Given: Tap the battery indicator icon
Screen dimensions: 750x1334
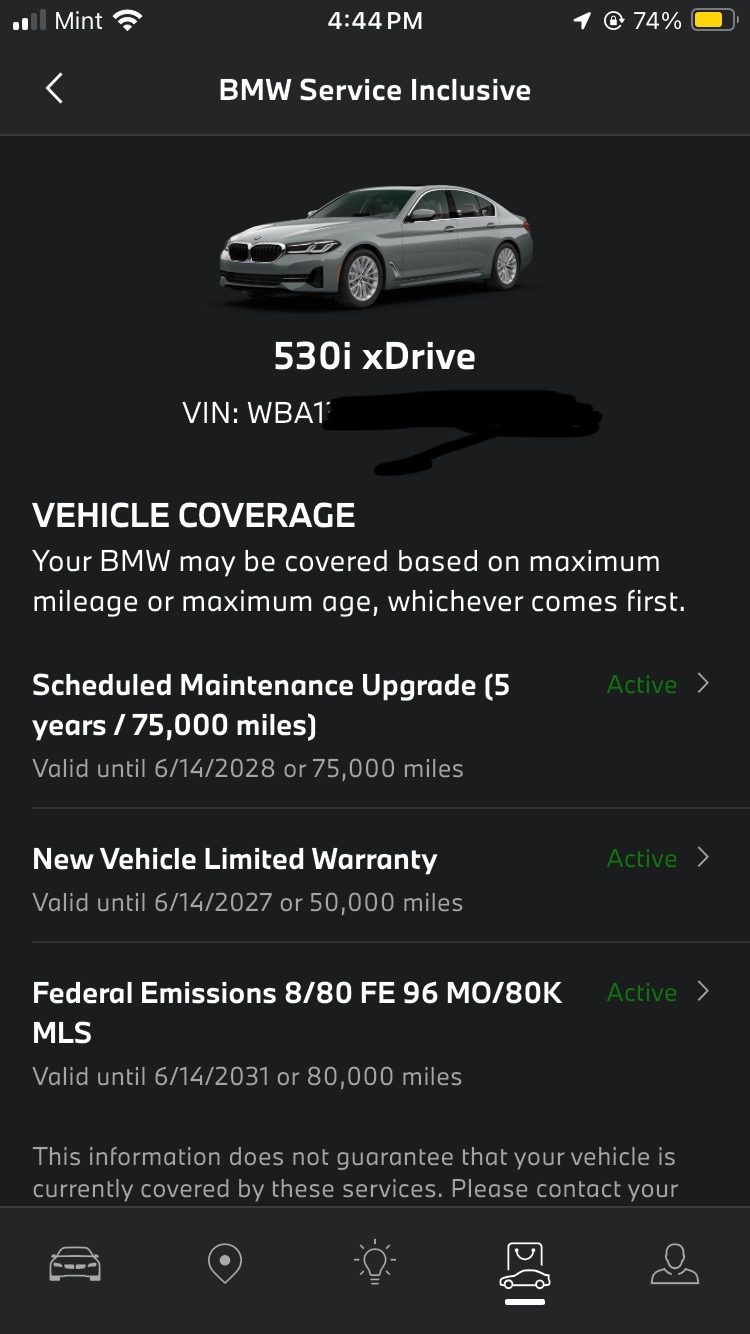Looking at the screenshot, I should pyautogui.click(x=714, y=20).
